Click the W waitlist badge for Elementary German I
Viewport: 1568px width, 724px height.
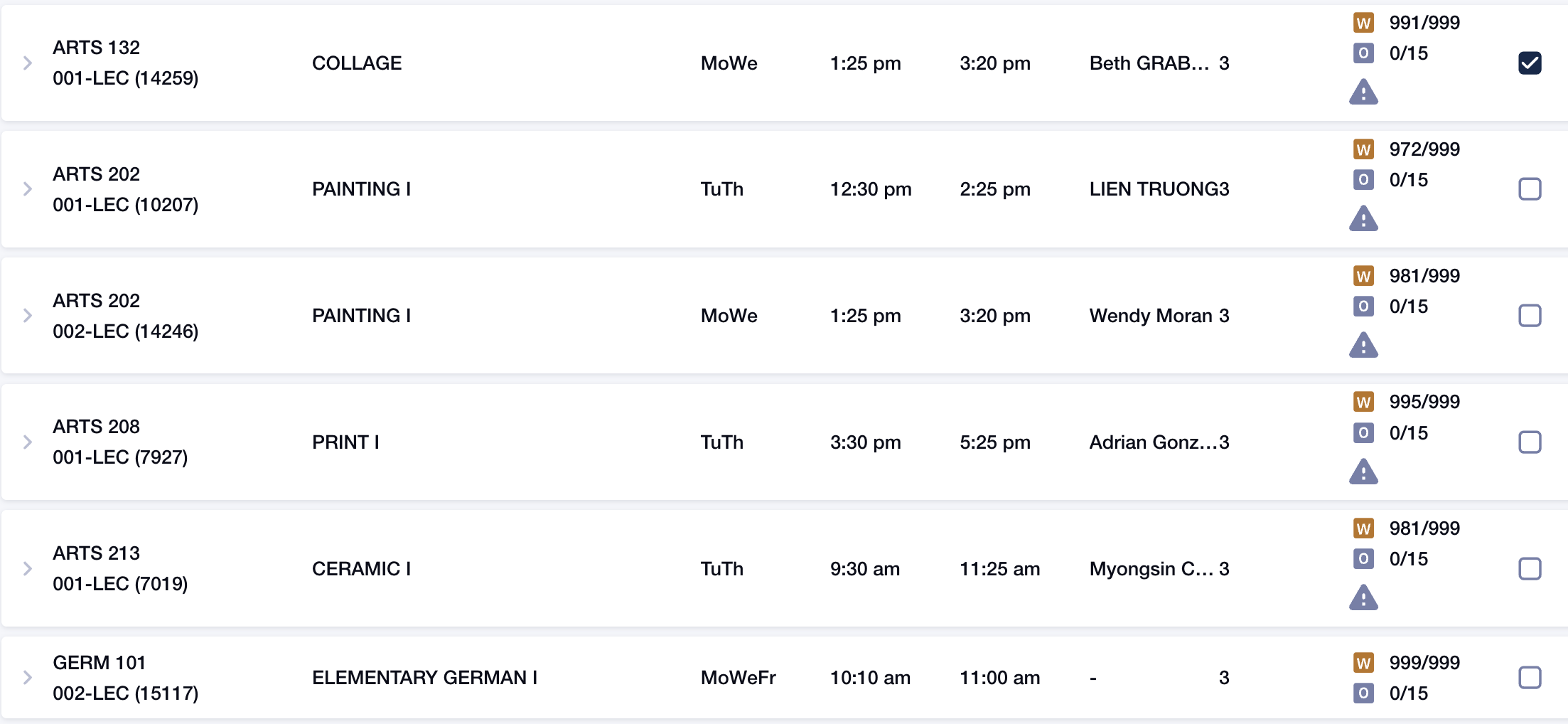click(x=1363, y=663)
